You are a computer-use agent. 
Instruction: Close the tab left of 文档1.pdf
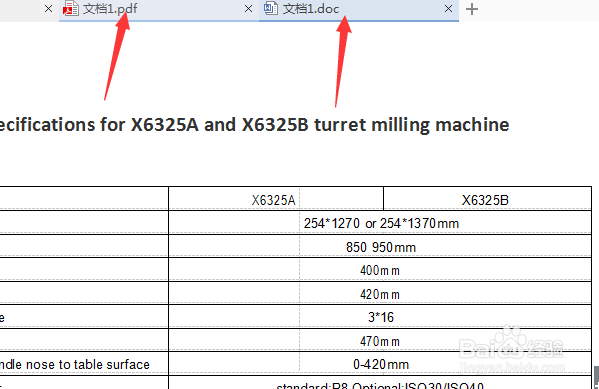click(x=48, y=8)
